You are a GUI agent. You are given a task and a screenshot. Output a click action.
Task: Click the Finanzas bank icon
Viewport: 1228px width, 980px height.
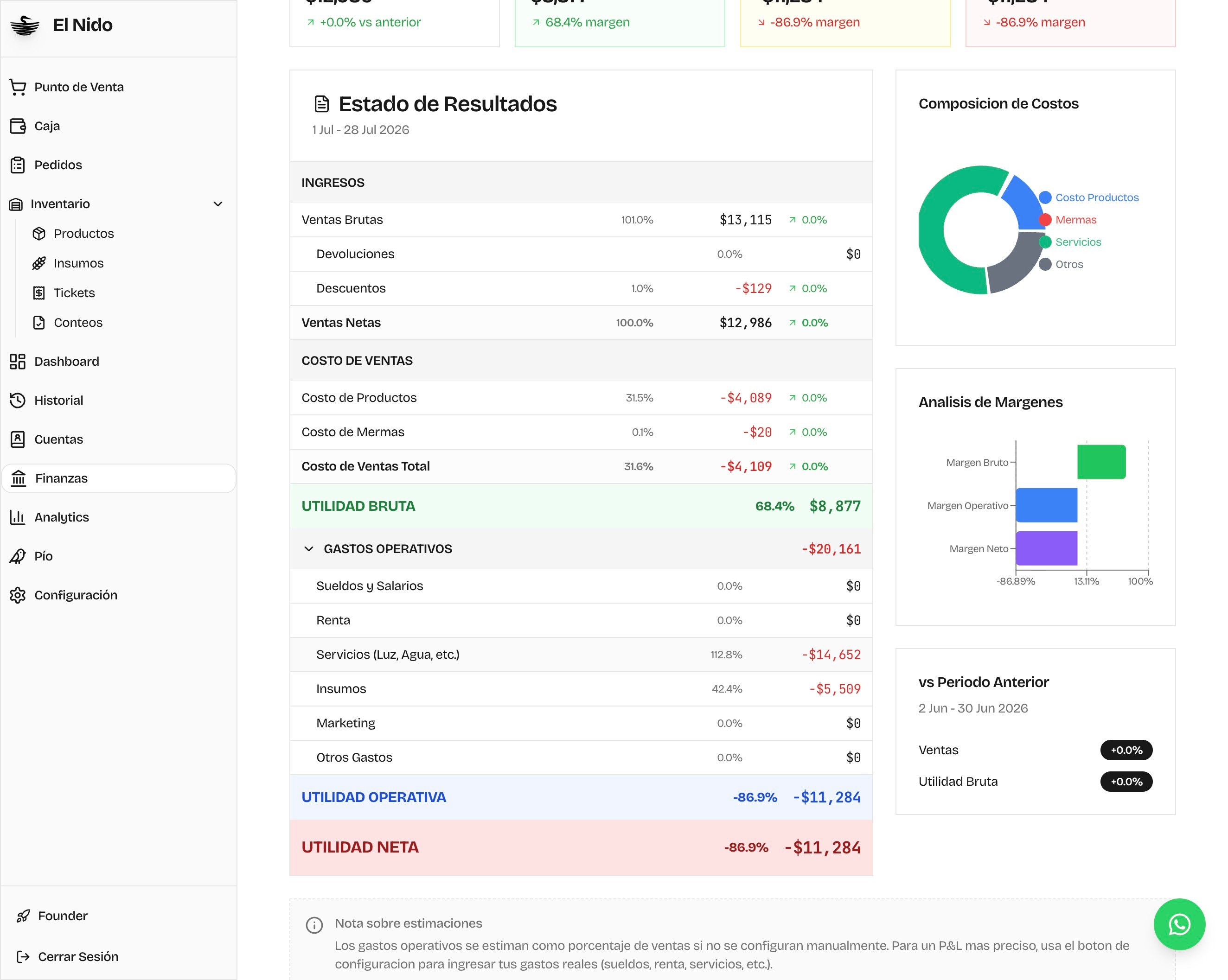[x=19, y=478]
